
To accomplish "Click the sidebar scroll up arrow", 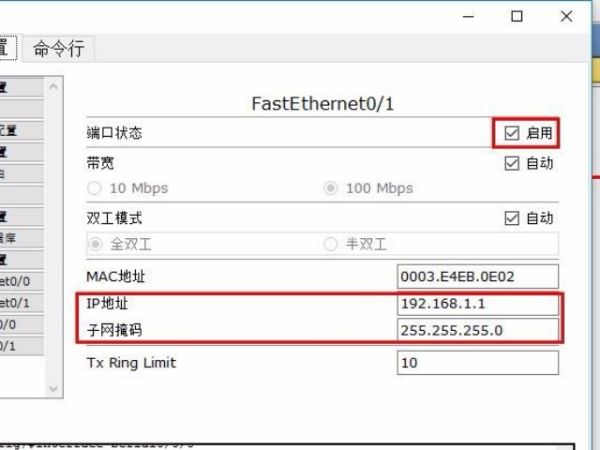I will pyautogui.click(x=54, y=87).
